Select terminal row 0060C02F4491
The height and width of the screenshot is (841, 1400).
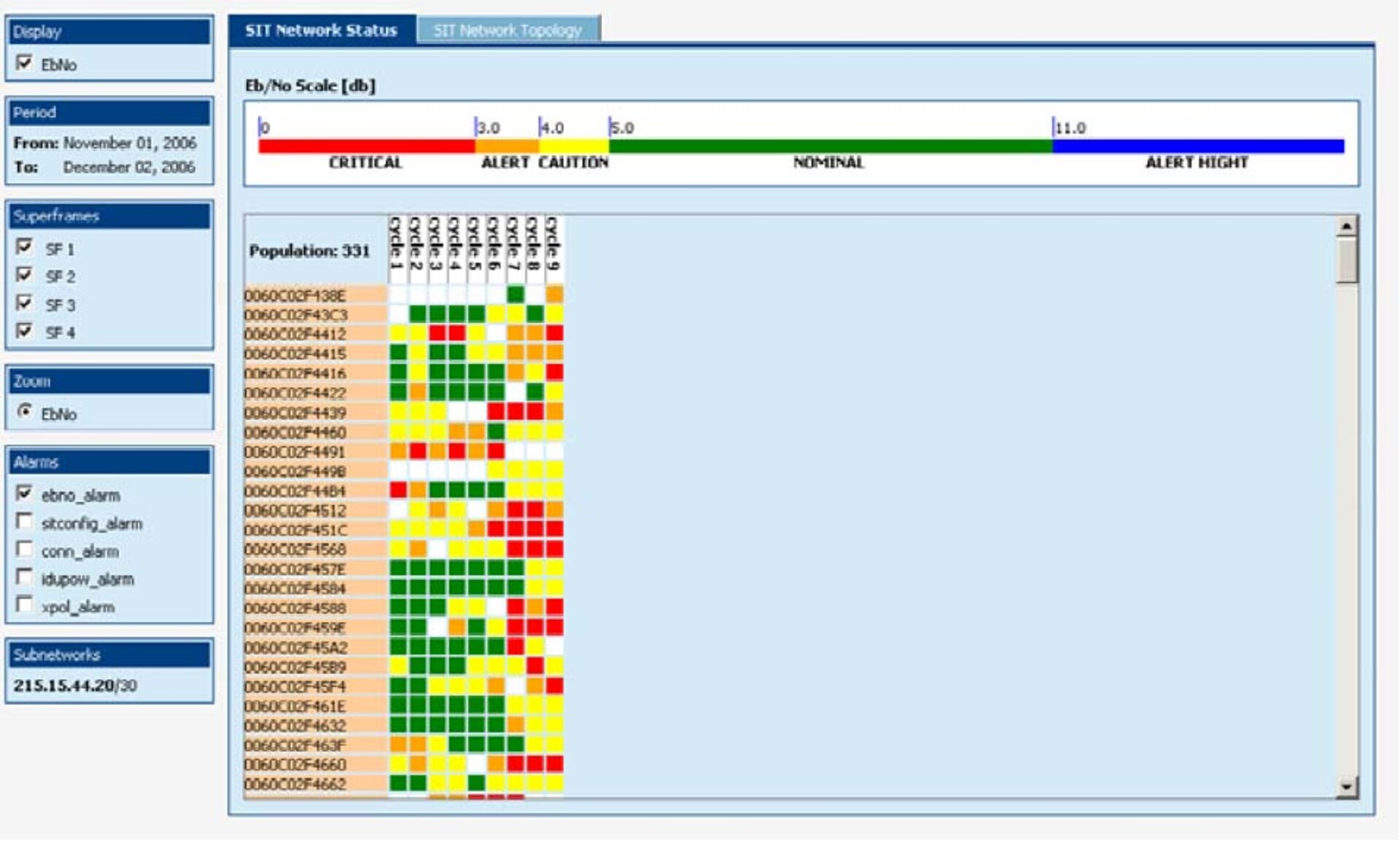(x=315, y=452)
